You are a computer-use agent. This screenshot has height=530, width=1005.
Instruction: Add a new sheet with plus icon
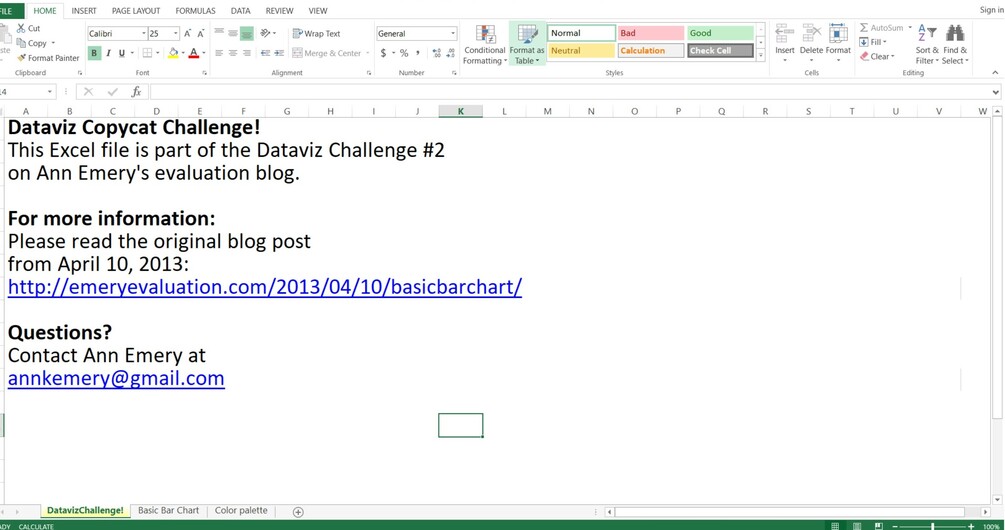298,511
